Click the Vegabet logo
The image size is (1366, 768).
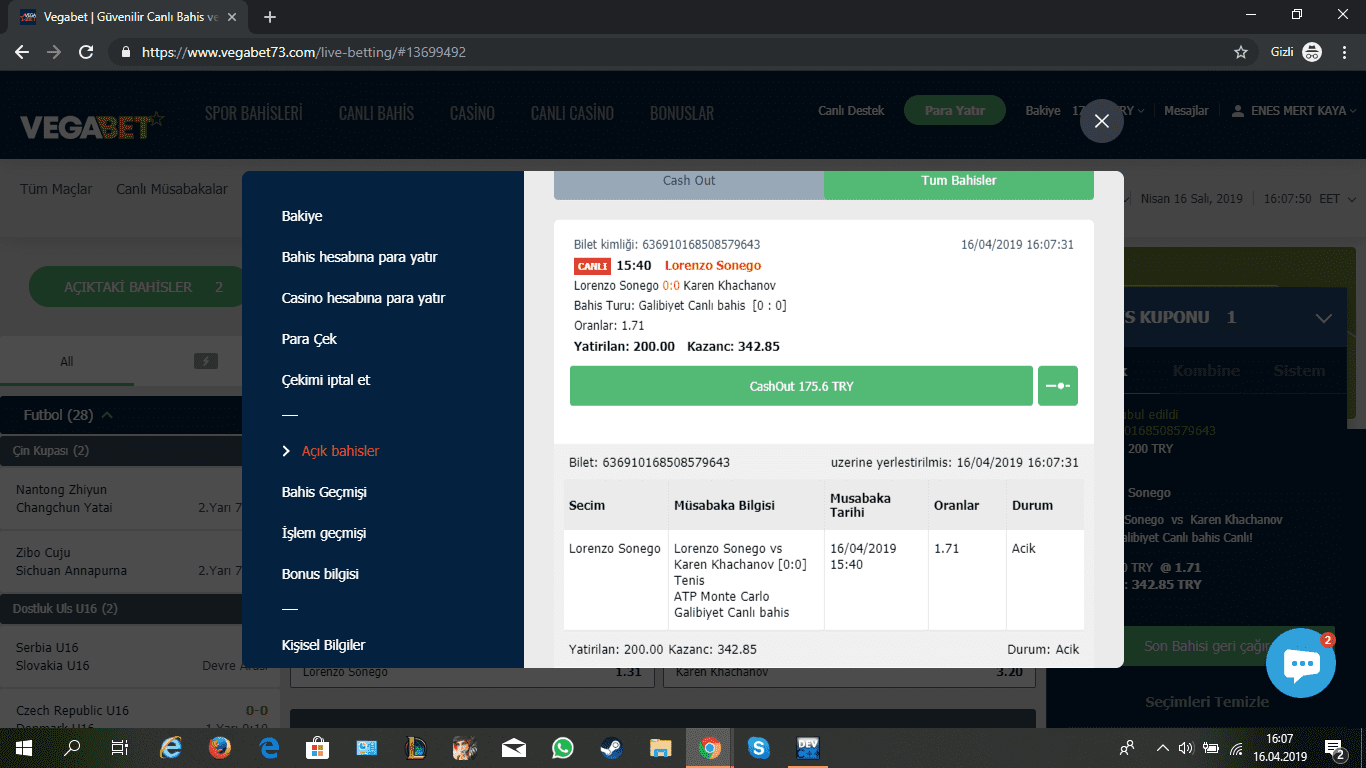coord(92,126)
